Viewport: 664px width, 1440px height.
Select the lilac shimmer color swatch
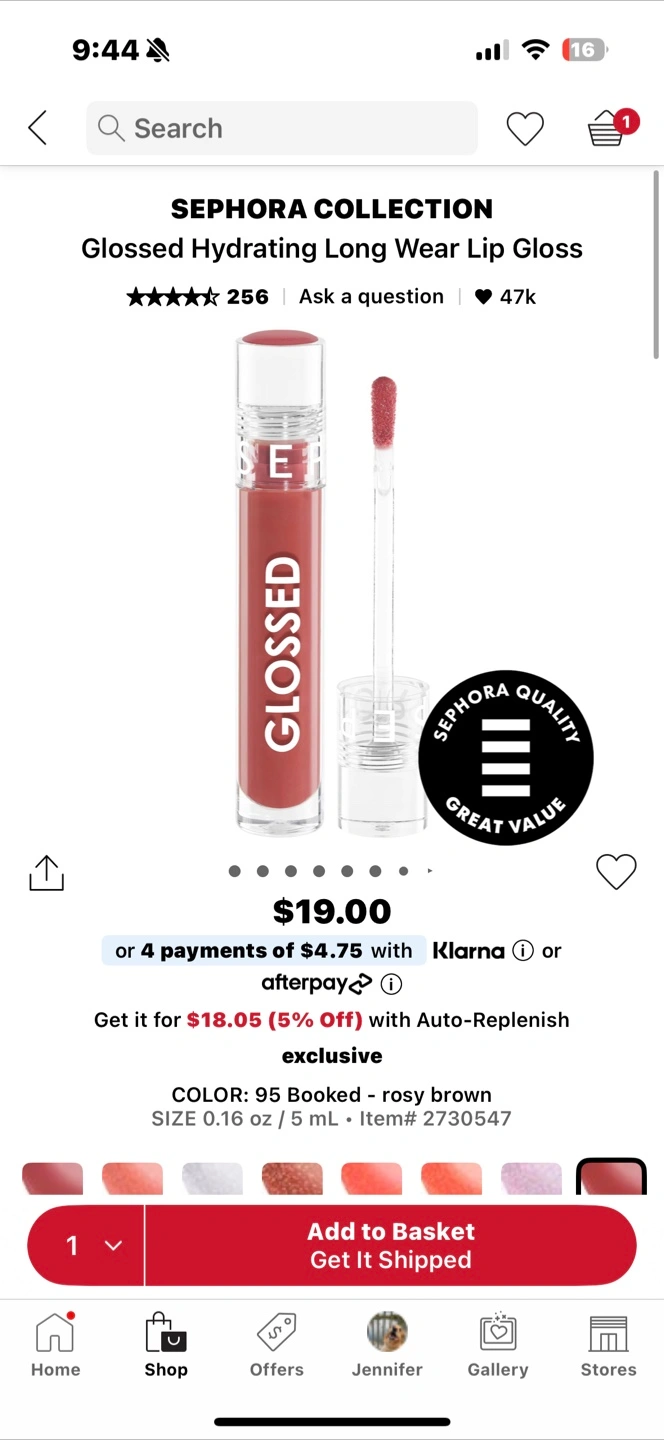click(x=532, y=1178)
